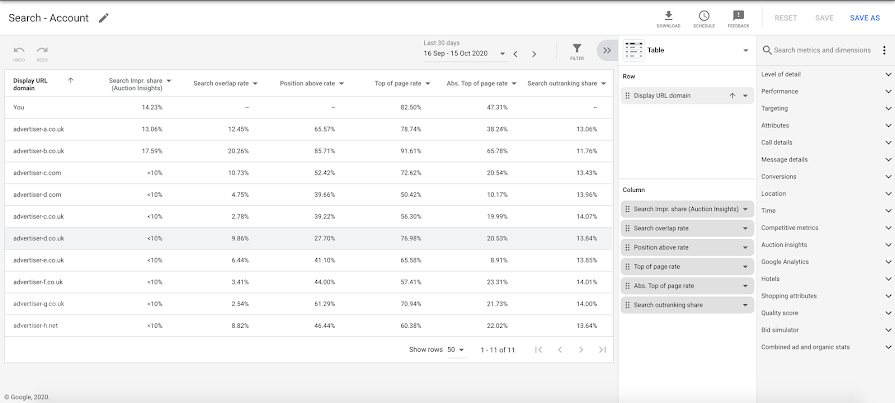
Task: Click the Download icon
Action: pos(668,17)
